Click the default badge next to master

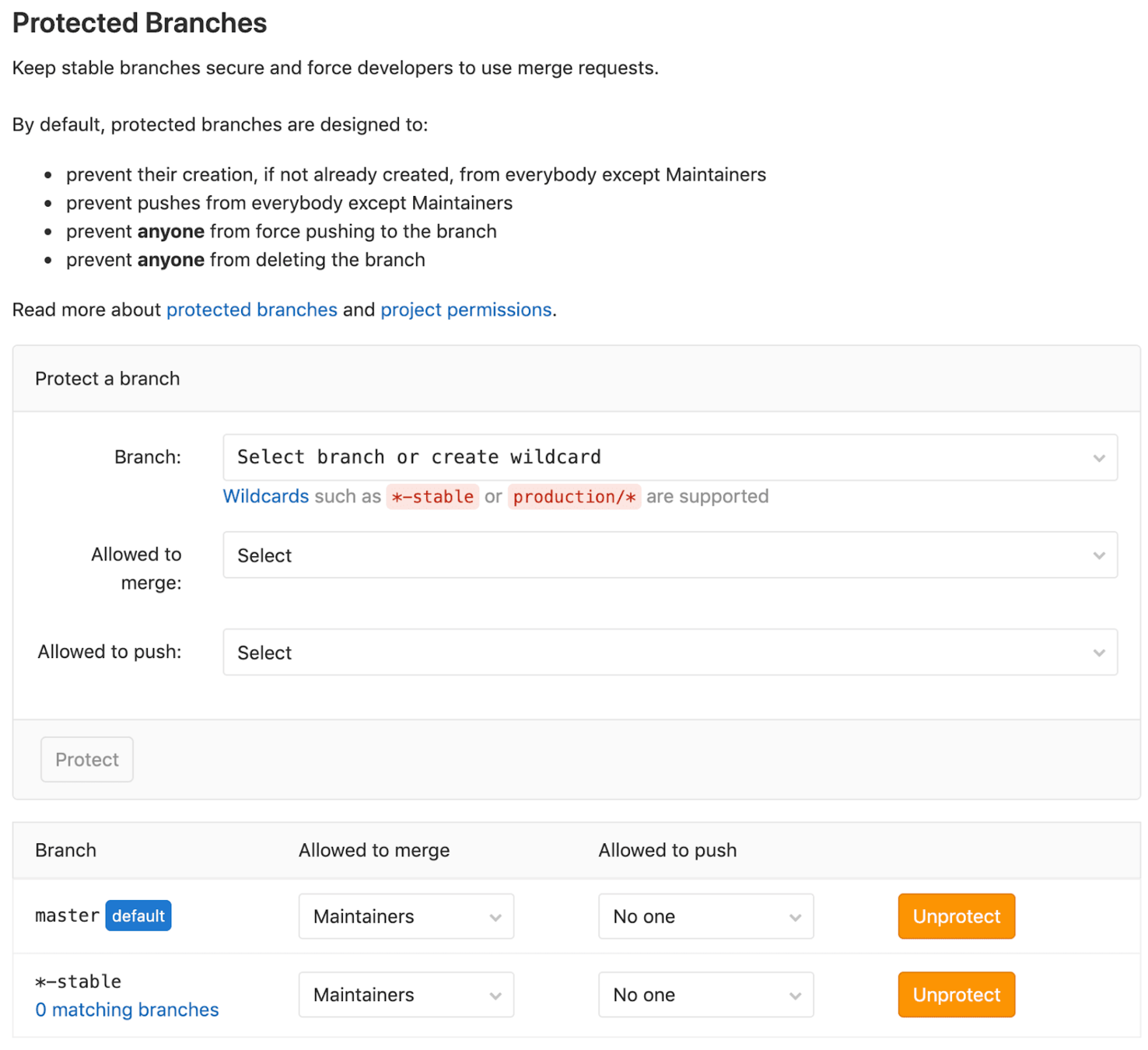point(138,915)
